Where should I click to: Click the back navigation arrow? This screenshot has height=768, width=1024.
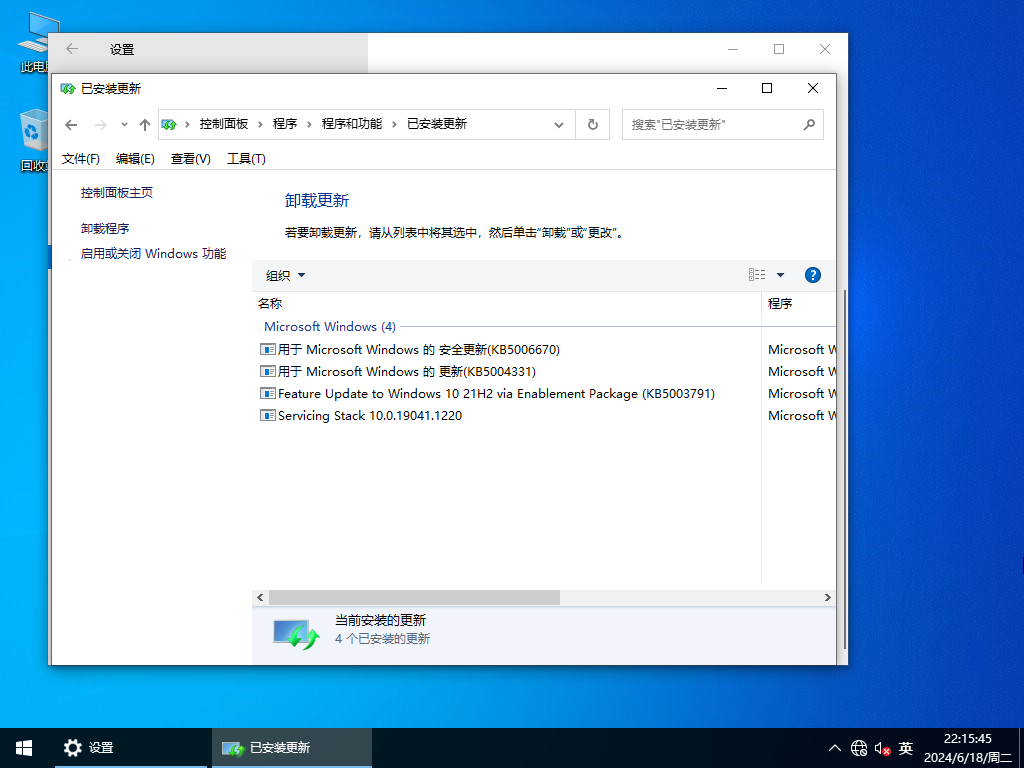[x=70, y=124]
